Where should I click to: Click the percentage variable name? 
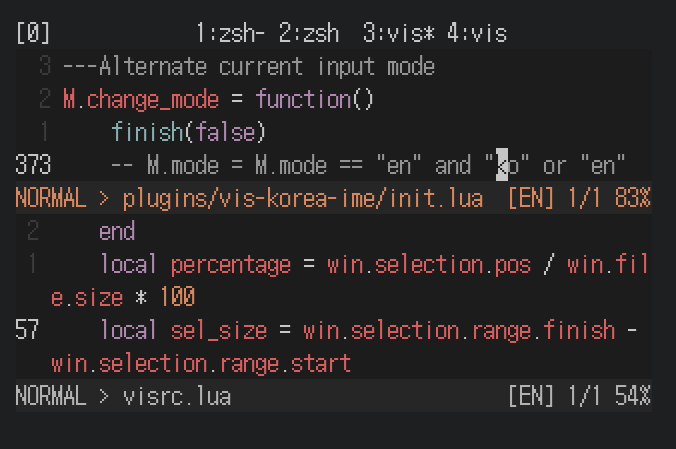pyautogui.click(x=231, y=264)
